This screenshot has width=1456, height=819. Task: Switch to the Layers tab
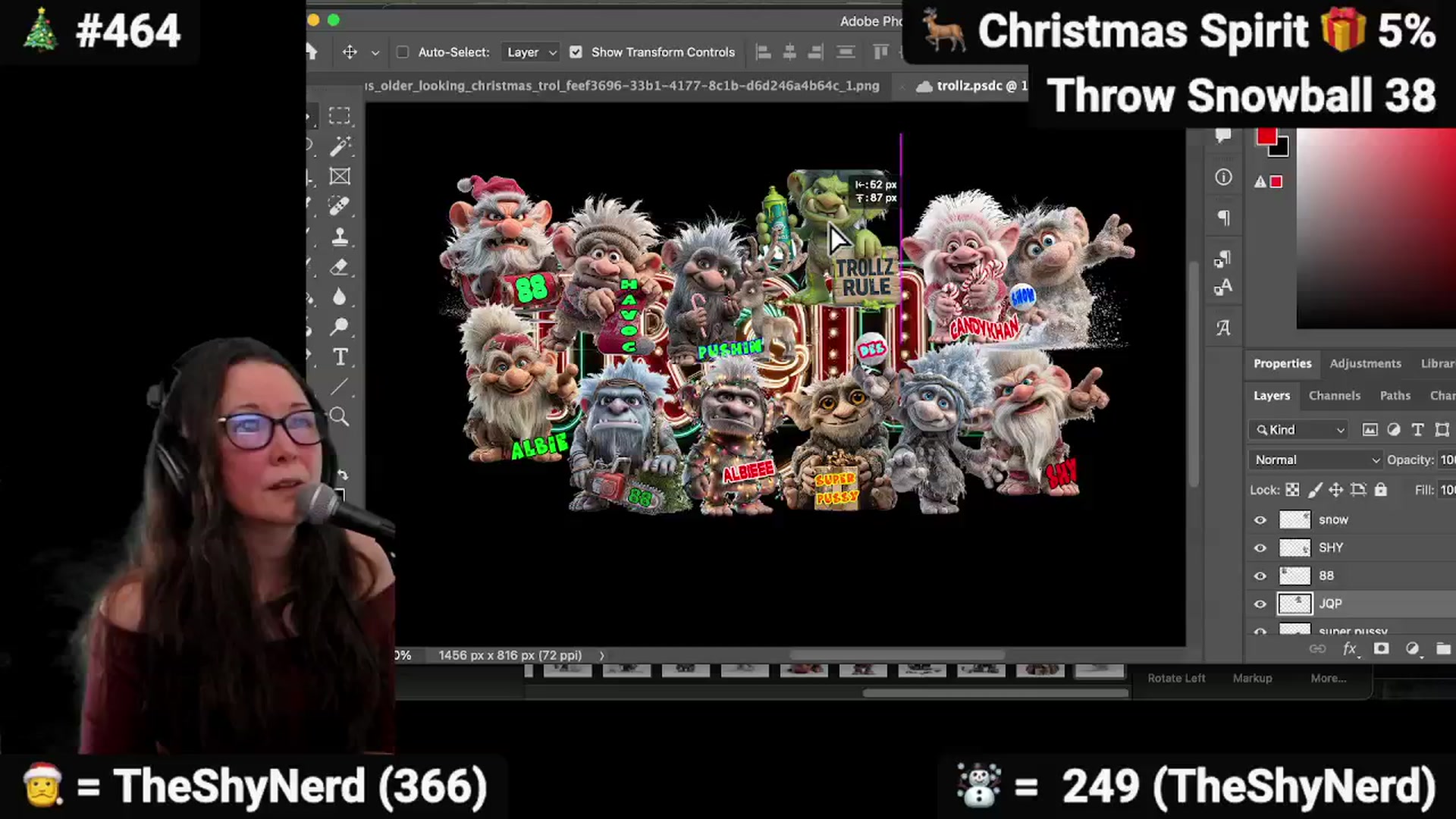(x=1272, y=395)
